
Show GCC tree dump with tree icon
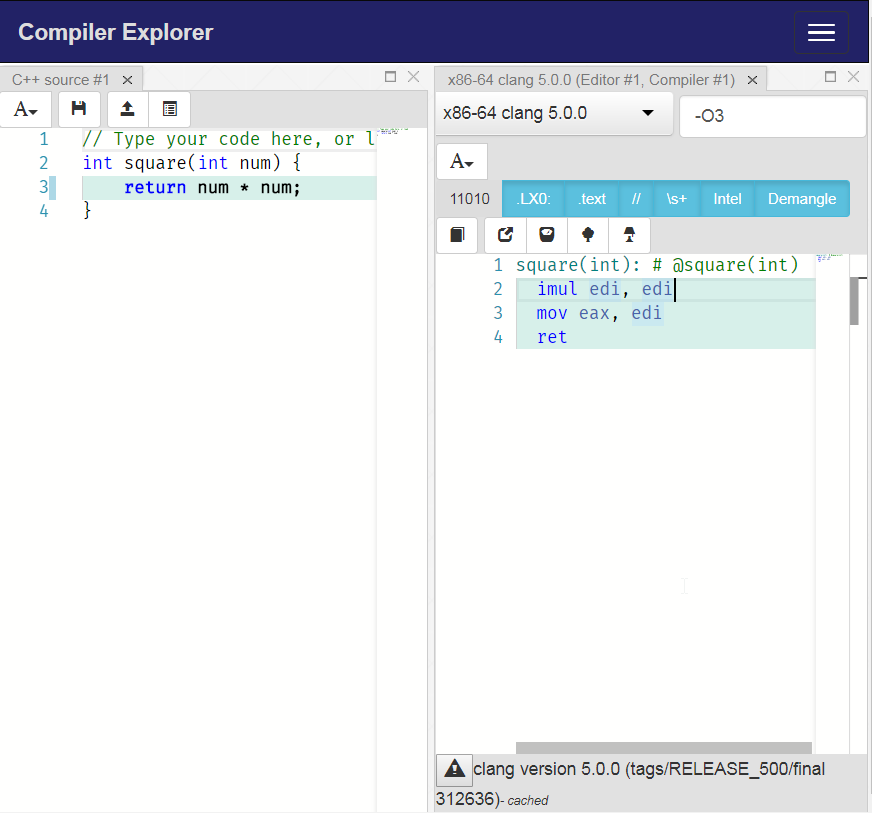tap(588, 235)
